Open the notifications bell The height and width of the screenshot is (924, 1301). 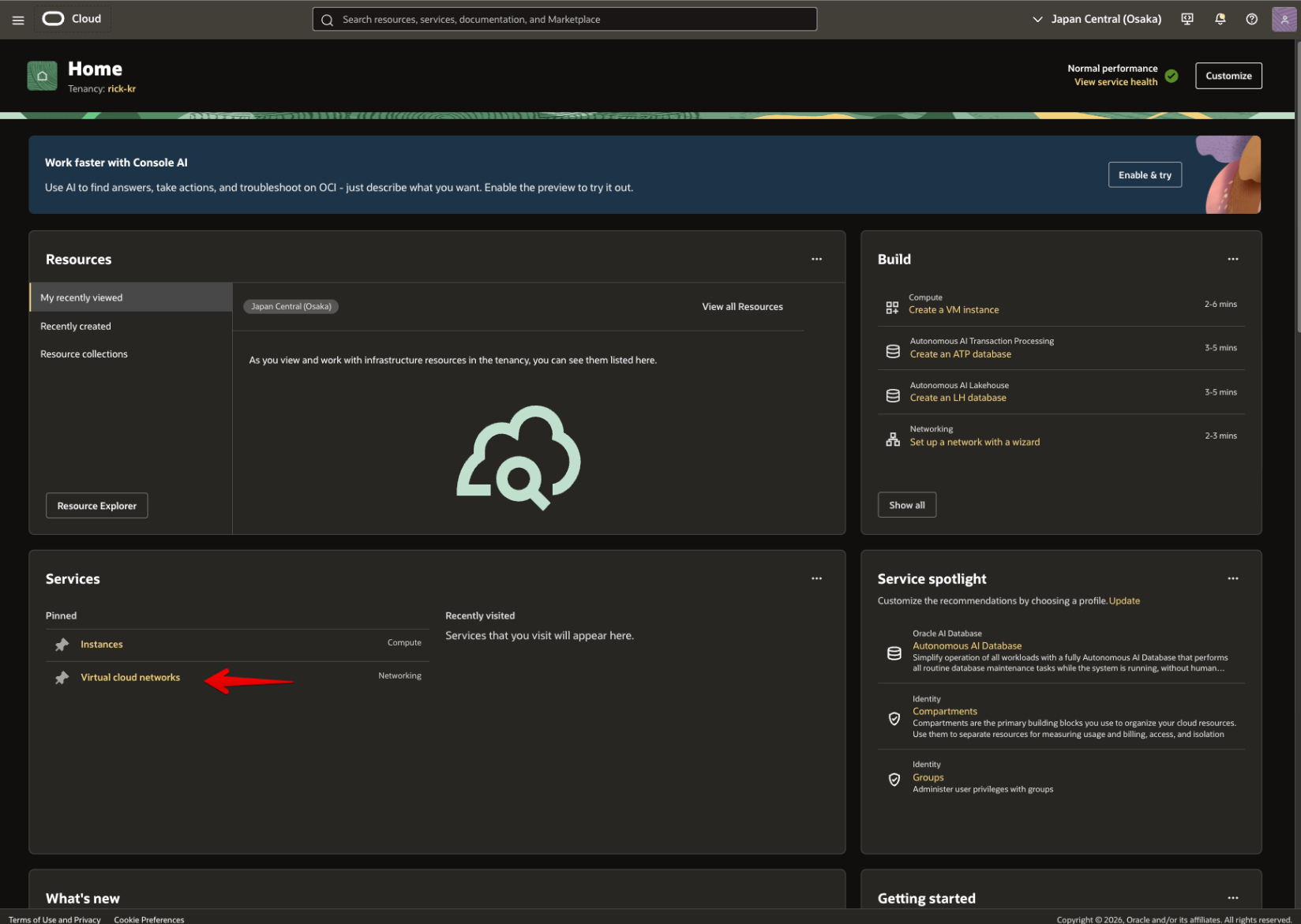(x=1220, y=19)
